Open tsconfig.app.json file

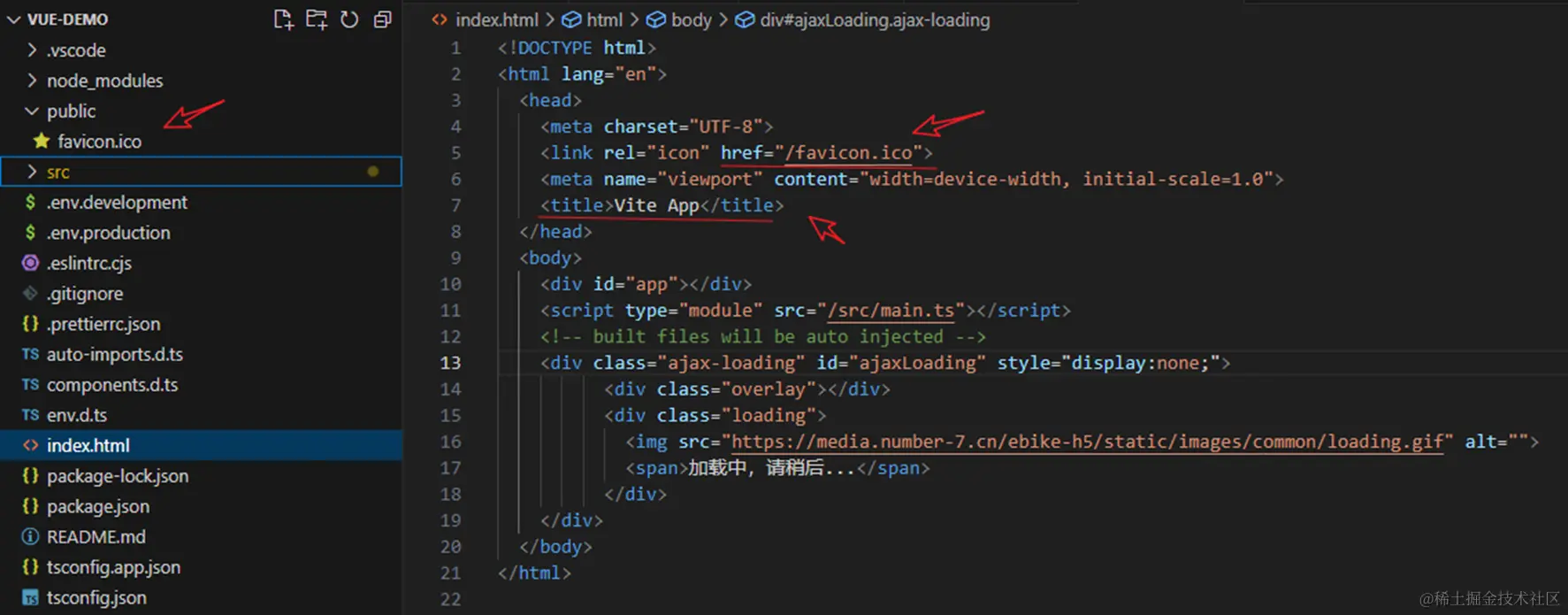click(113, 567)
